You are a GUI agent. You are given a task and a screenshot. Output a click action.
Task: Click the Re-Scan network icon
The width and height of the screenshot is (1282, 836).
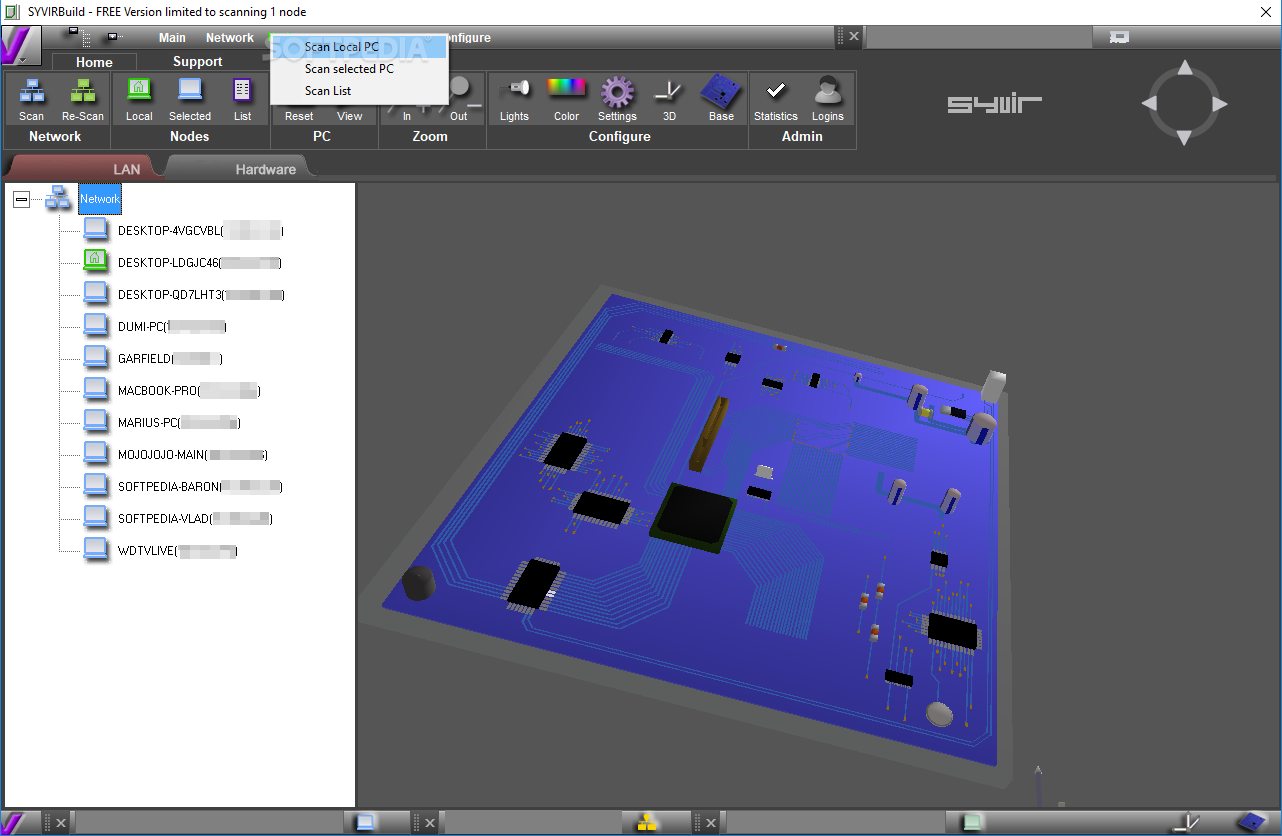pos(83,98)
